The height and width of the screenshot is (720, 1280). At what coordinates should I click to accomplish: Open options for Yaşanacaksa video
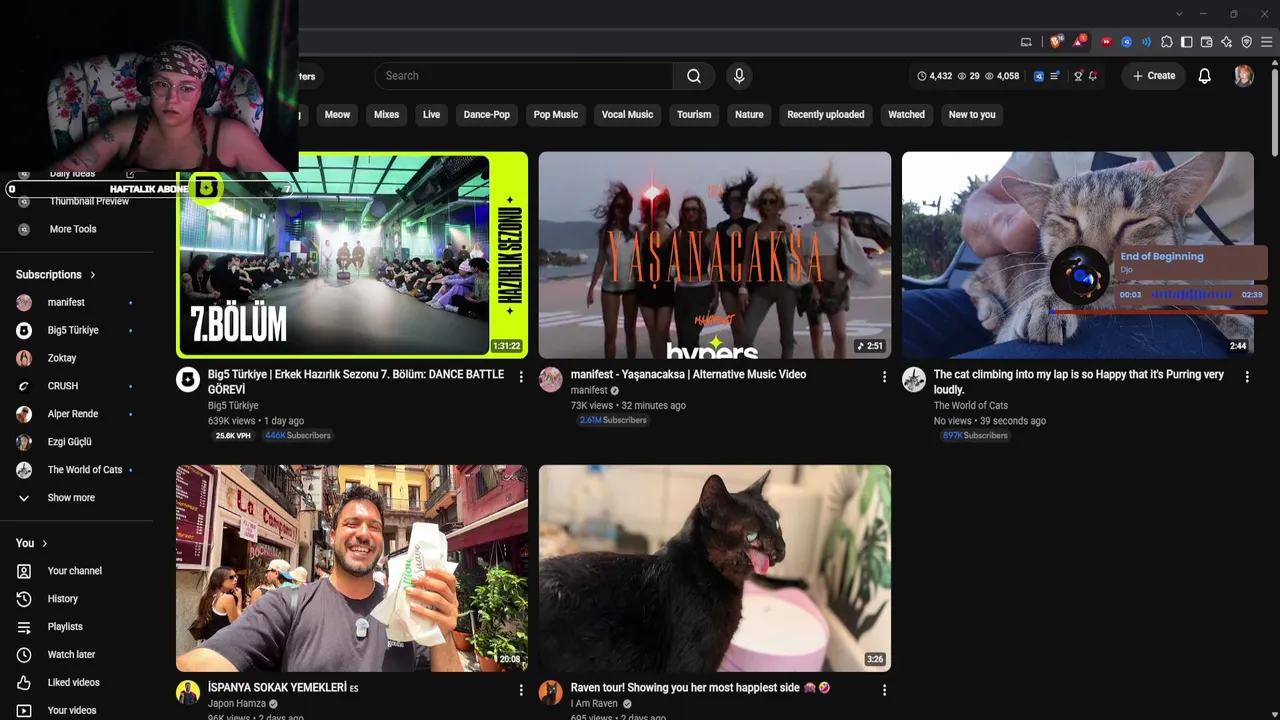pyautogui.click(x=884, y=377)
